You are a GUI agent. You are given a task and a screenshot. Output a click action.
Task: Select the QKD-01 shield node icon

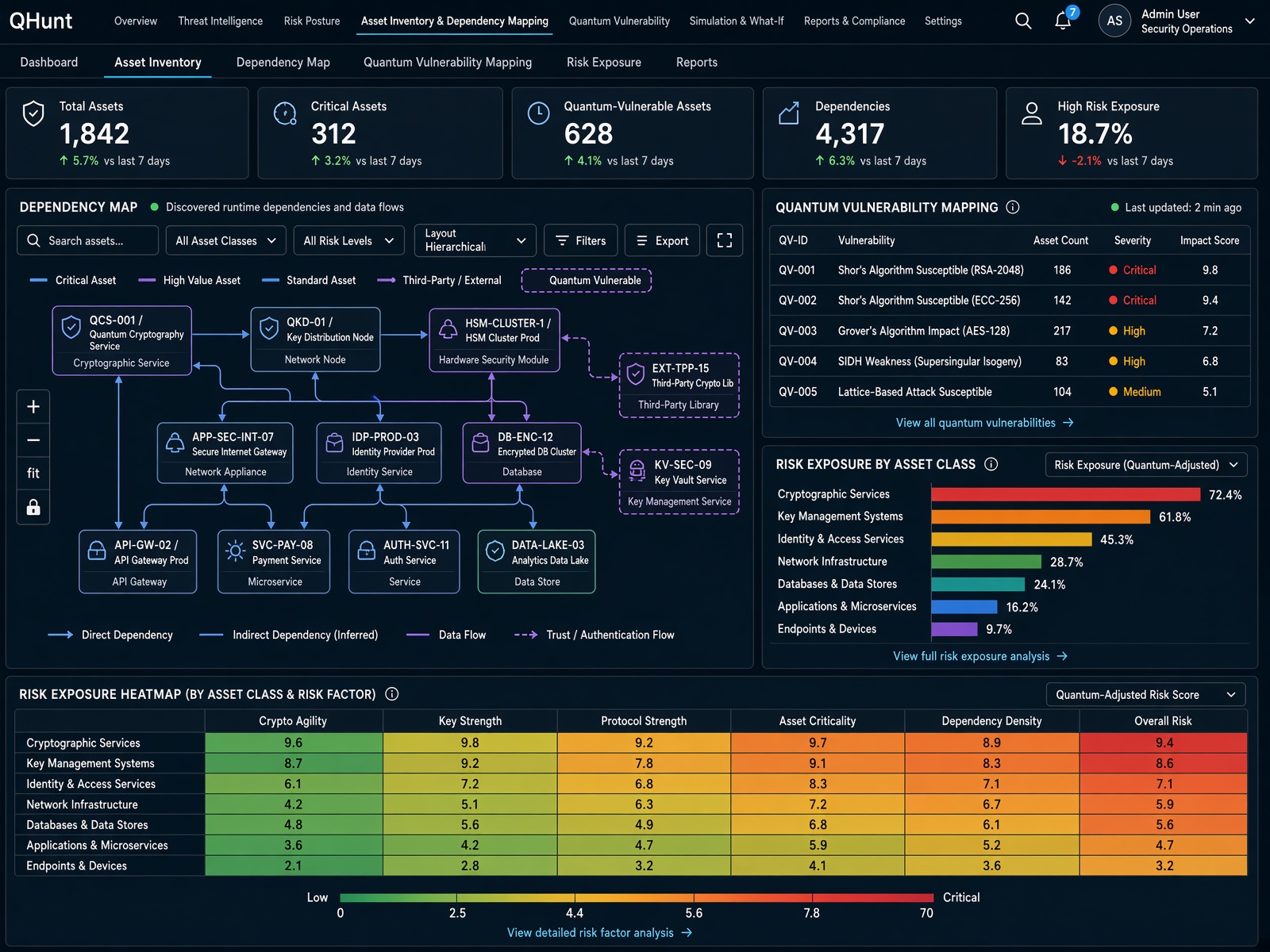coord(269,327)
